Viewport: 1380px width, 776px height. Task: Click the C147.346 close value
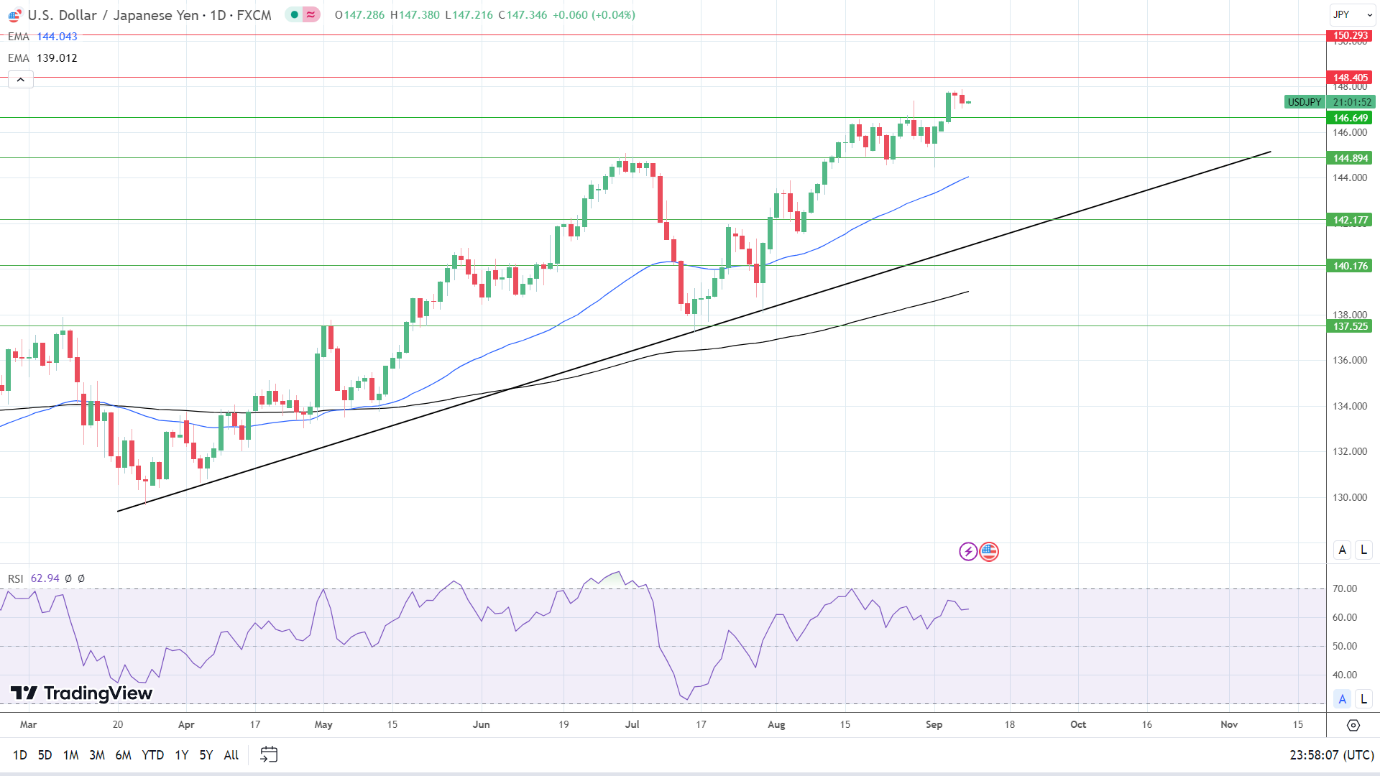coord(522,15)
